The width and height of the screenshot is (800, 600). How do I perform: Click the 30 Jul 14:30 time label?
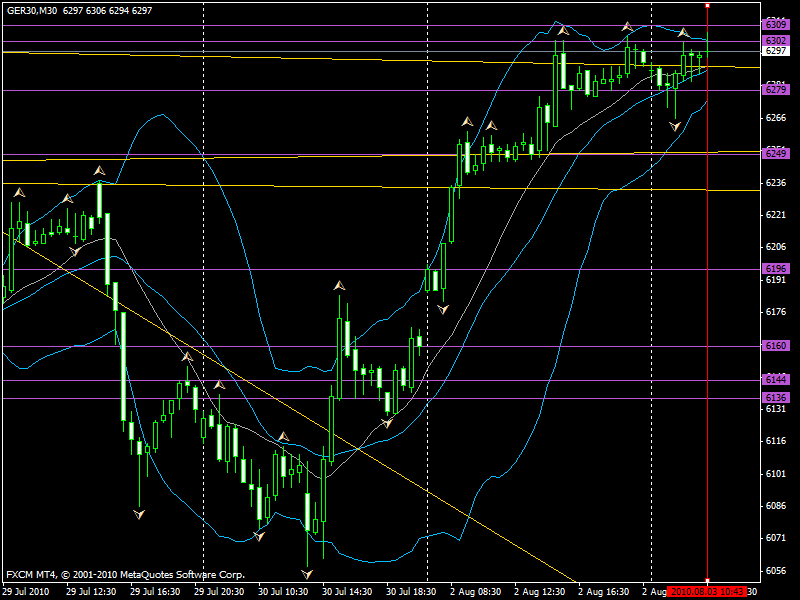coord(347,592)
